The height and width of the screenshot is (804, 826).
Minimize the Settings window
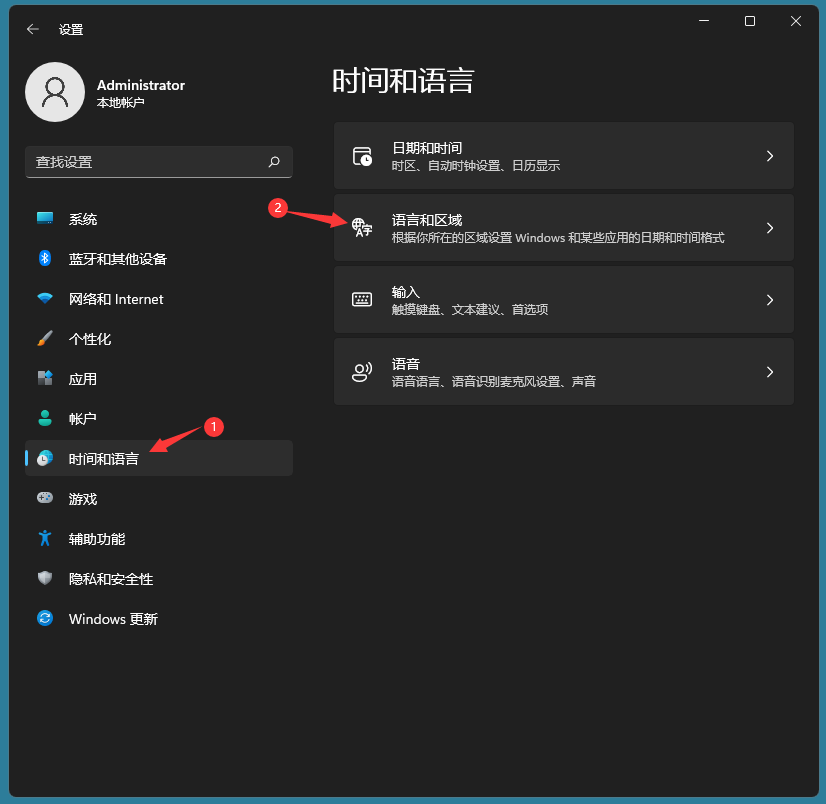pos(704,21)
